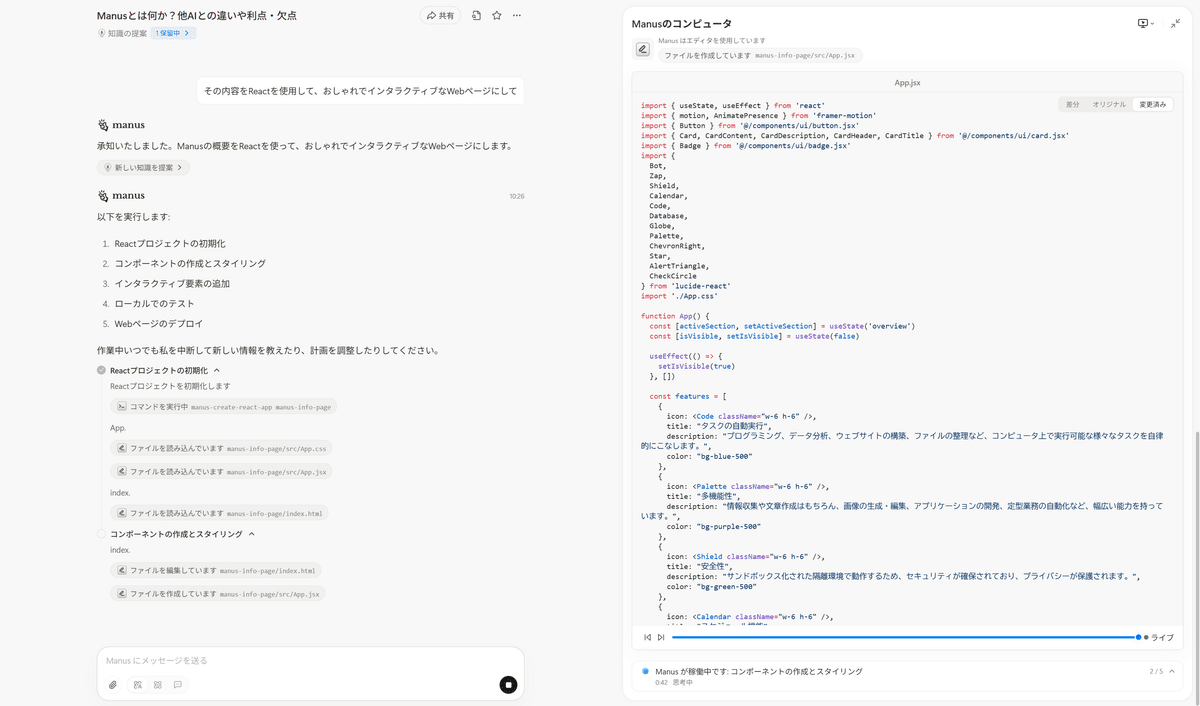Click the paperclip attach icon
Viewport: 1200px width, 706px height.
[x=113, y=685]
